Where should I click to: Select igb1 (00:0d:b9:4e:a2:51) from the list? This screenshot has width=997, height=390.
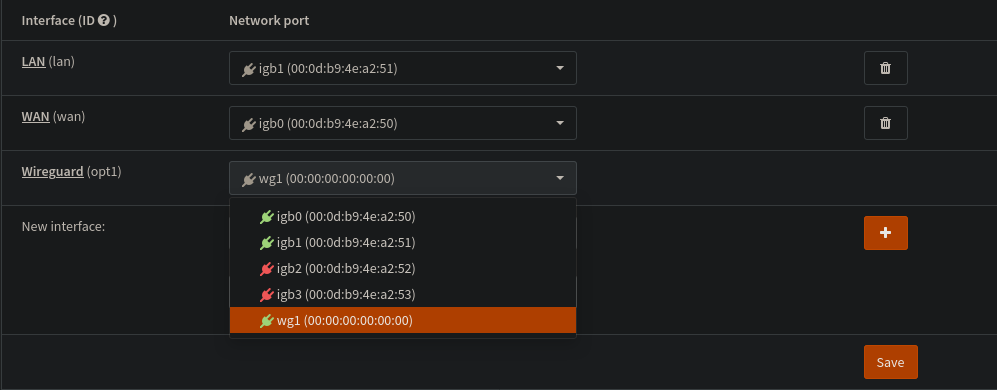coord(402,243)
